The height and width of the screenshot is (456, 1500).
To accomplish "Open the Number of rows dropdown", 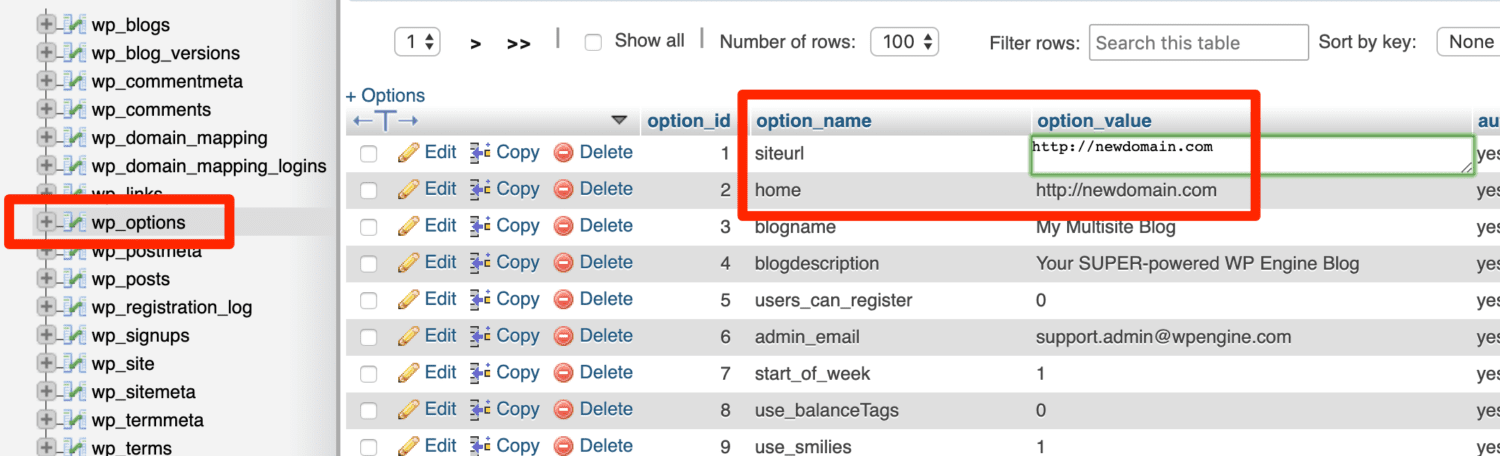I will [904, 42].
